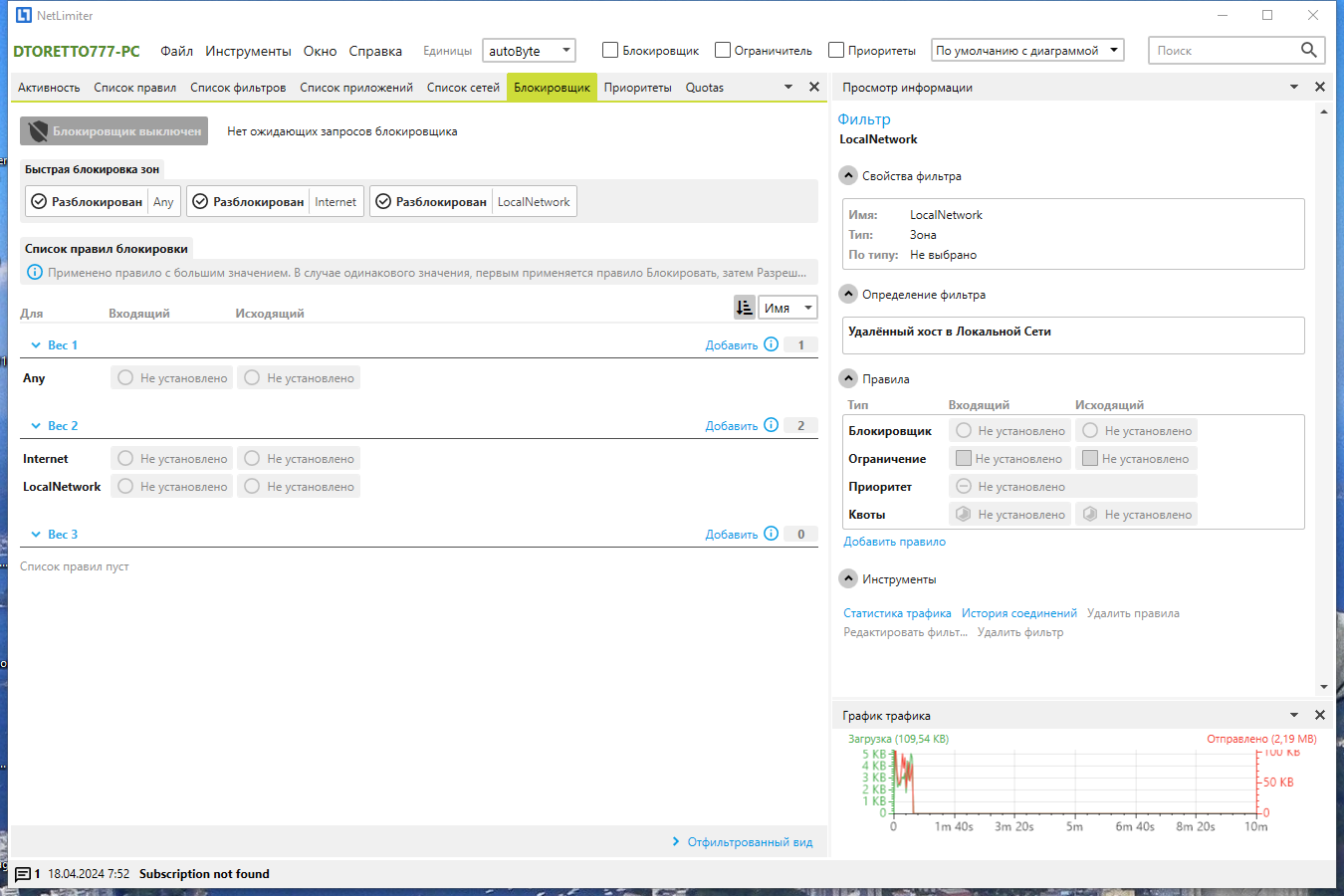Open the Статистика трафика link
The image size is (1344, 896).
click(897, 613)
